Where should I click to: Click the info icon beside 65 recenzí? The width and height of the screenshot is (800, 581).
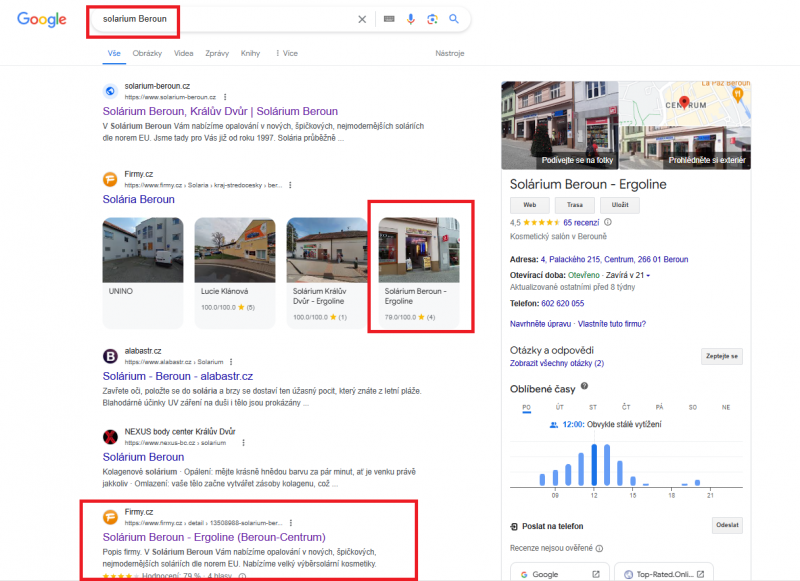(x=608, y=222)
